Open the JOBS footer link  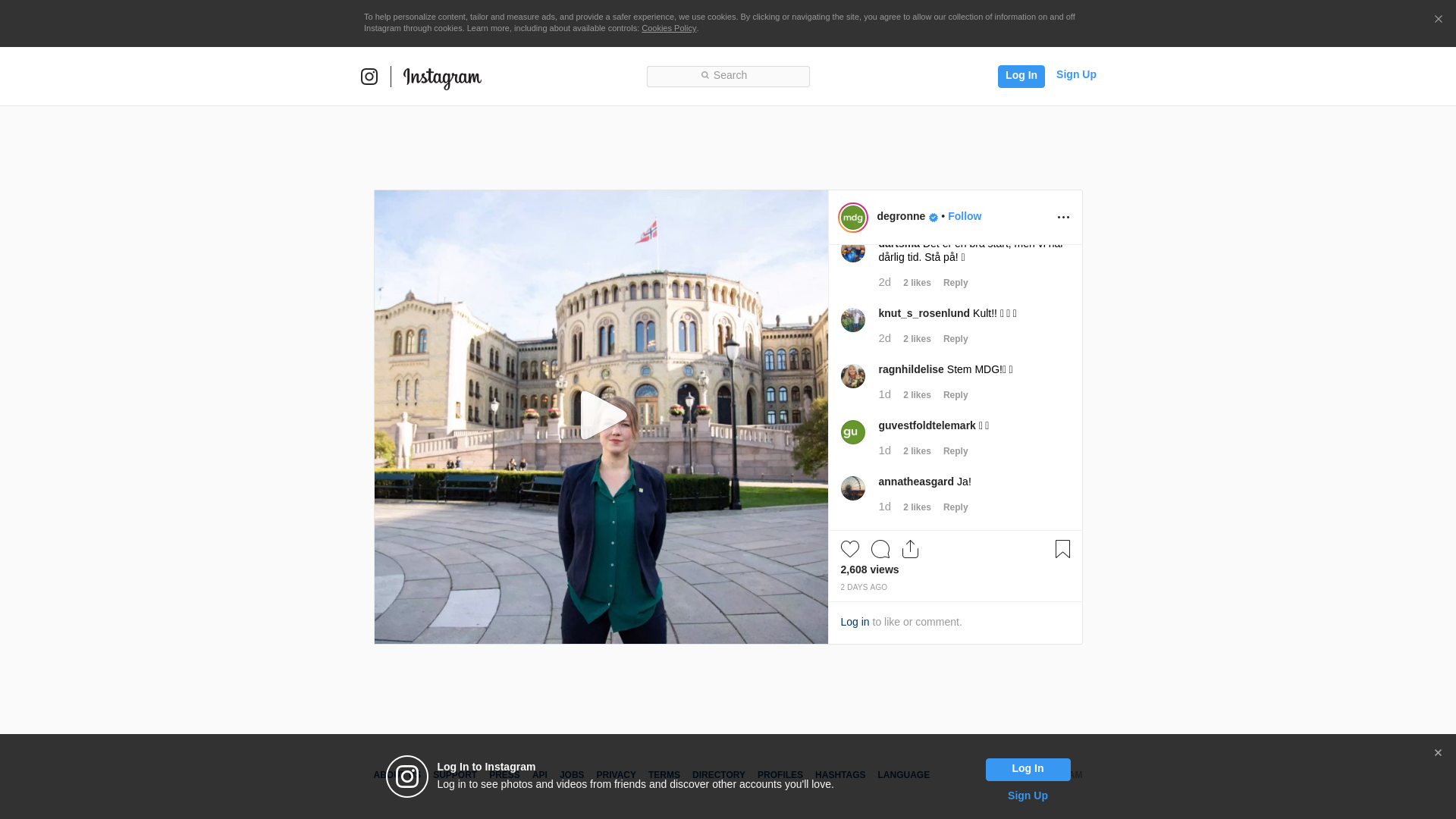(572, 775)
